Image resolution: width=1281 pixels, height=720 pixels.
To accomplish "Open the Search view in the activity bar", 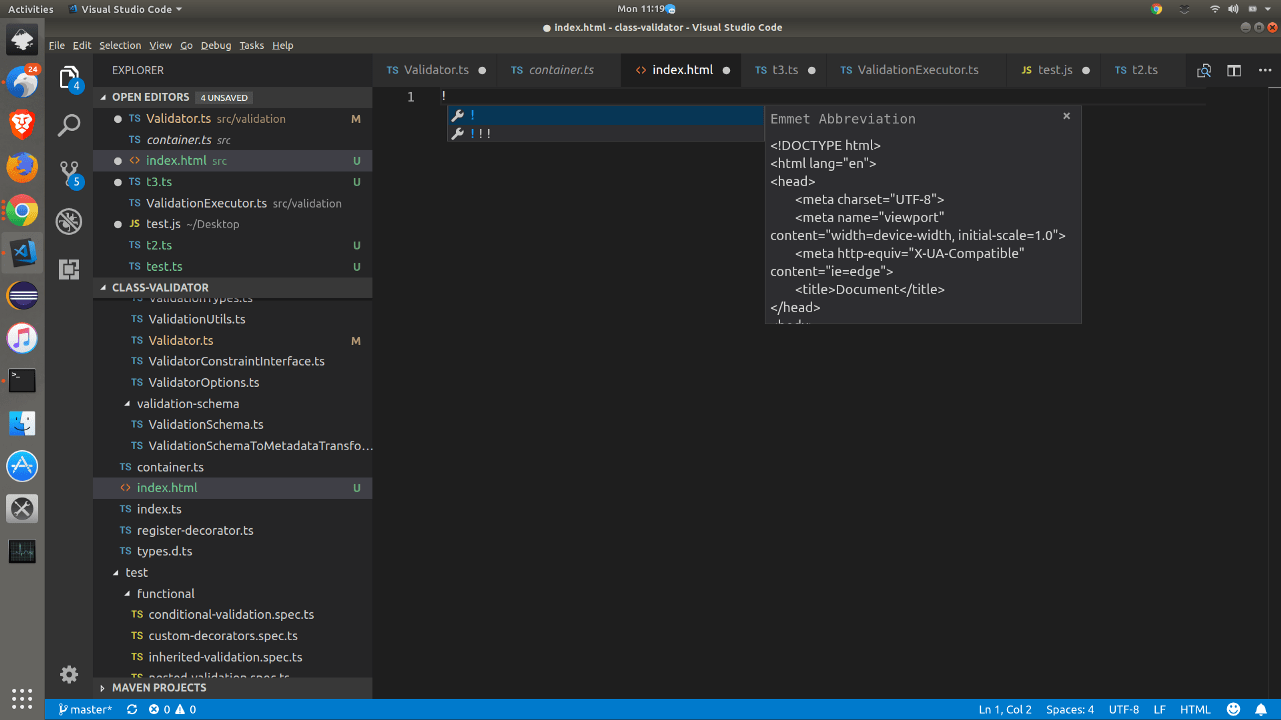I will (x=68, y=125).
